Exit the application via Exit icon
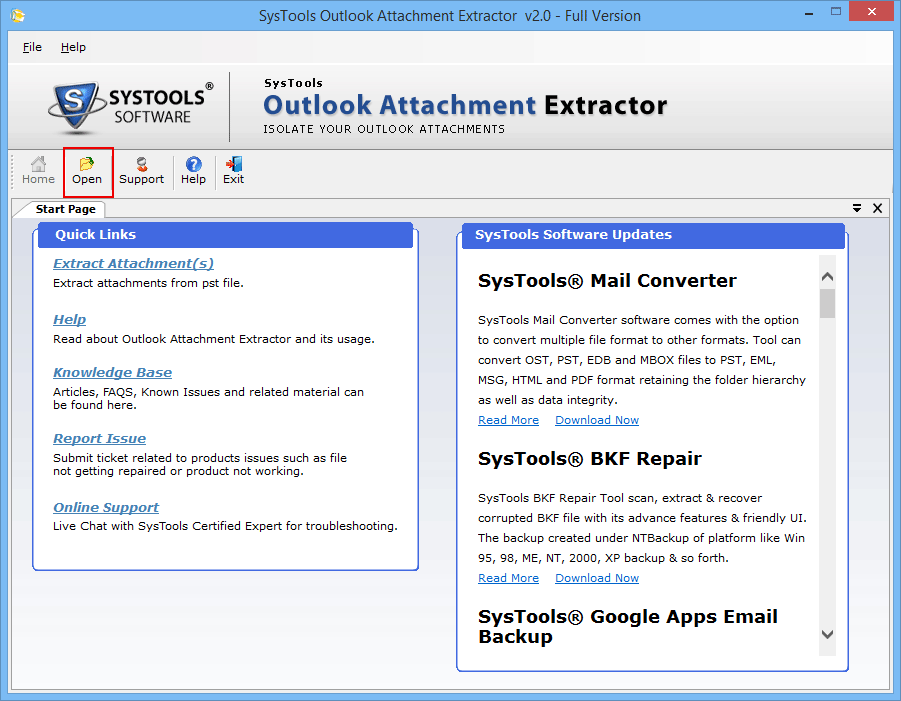This screenshot has height=701, width=901. point(233,171)
